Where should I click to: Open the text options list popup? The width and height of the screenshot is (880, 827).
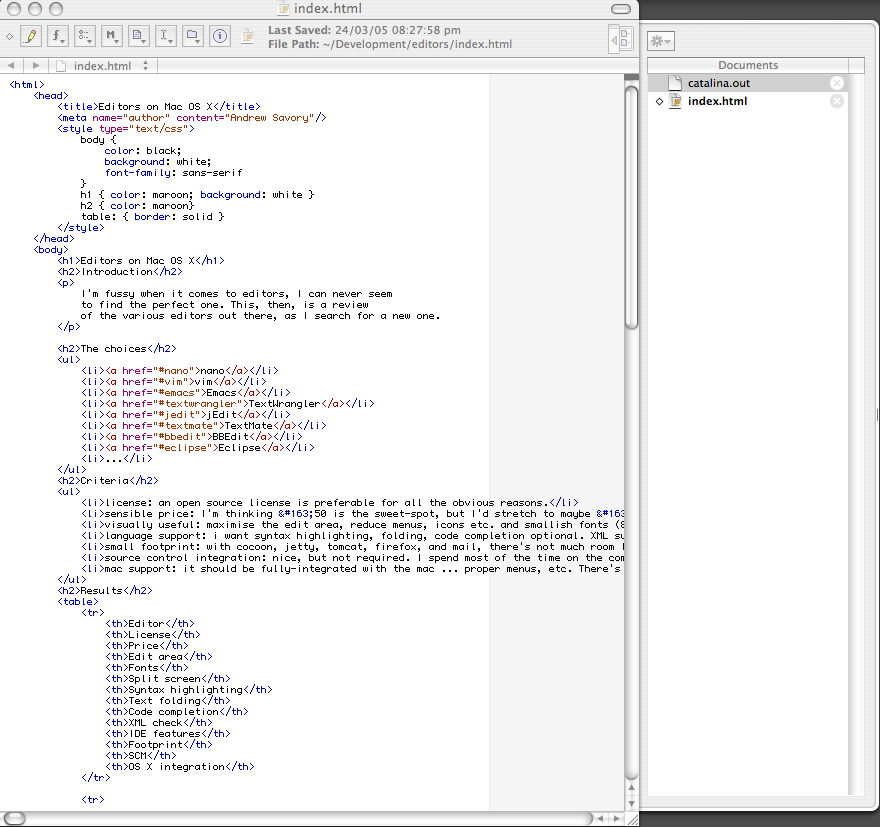point(85,36)
